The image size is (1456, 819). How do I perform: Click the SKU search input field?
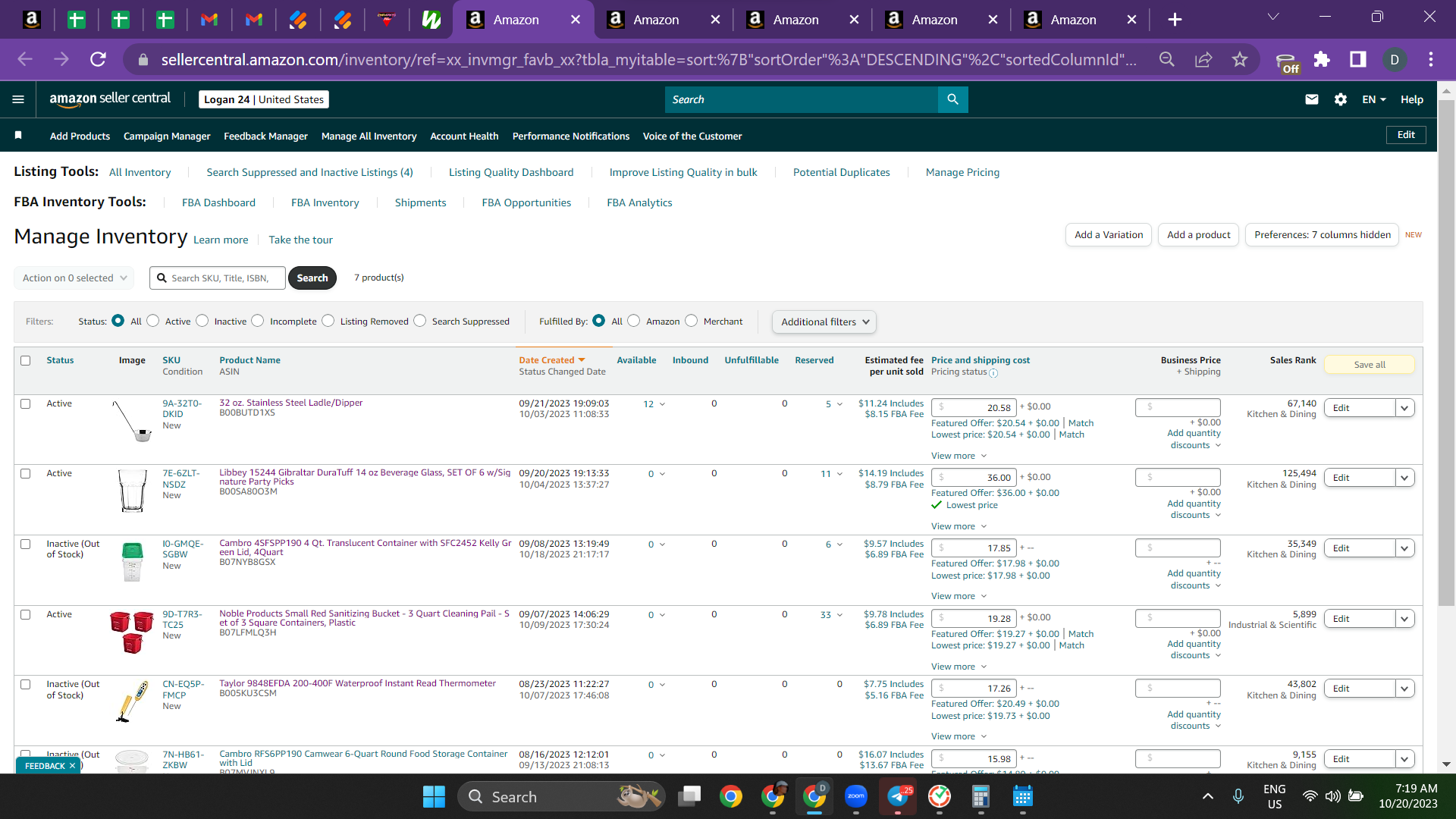pyautogui.click(x=218, y=278)
